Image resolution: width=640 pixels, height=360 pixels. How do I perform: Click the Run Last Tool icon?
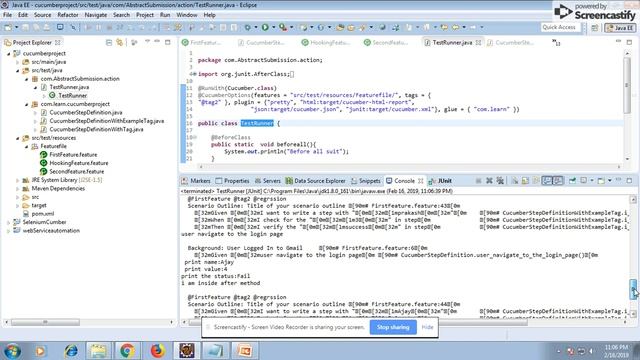(x=283, y=27)
